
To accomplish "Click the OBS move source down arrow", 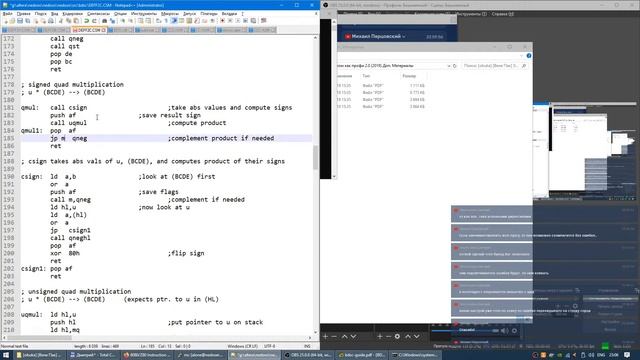I will (x=416, y=336).
